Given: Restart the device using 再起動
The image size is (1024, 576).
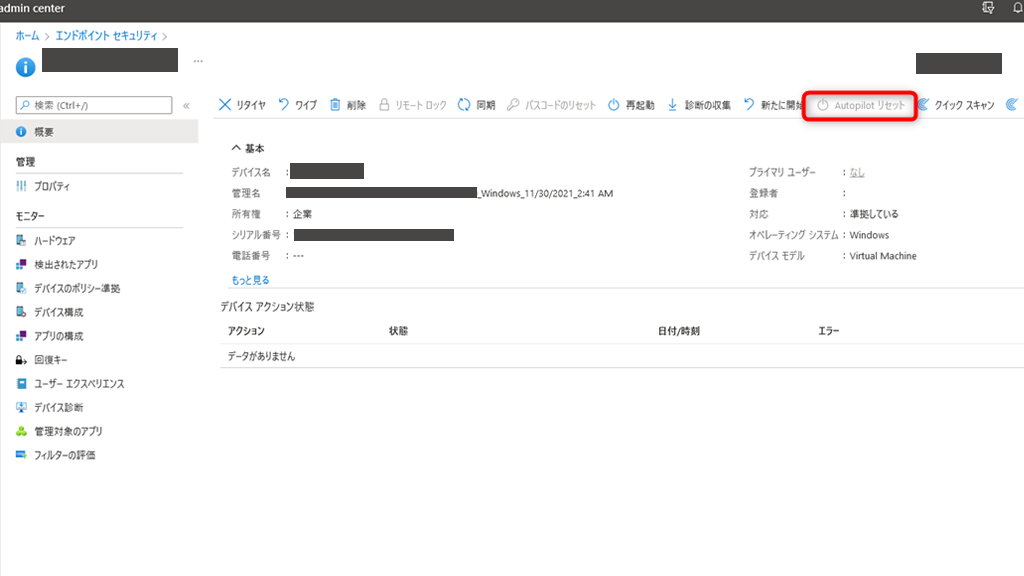Looking at the screenshot, I should 633,103.
